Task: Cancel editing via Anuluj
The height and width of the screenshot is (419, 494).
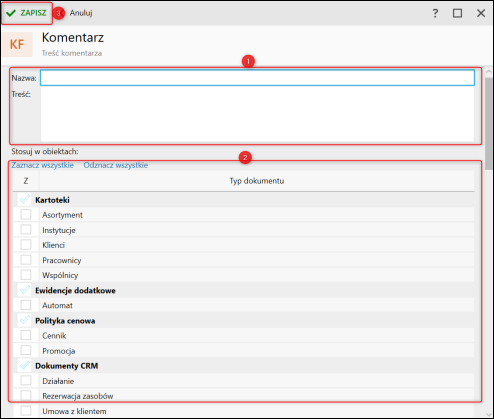Action: pyautogui.click(x=81, y=13)
